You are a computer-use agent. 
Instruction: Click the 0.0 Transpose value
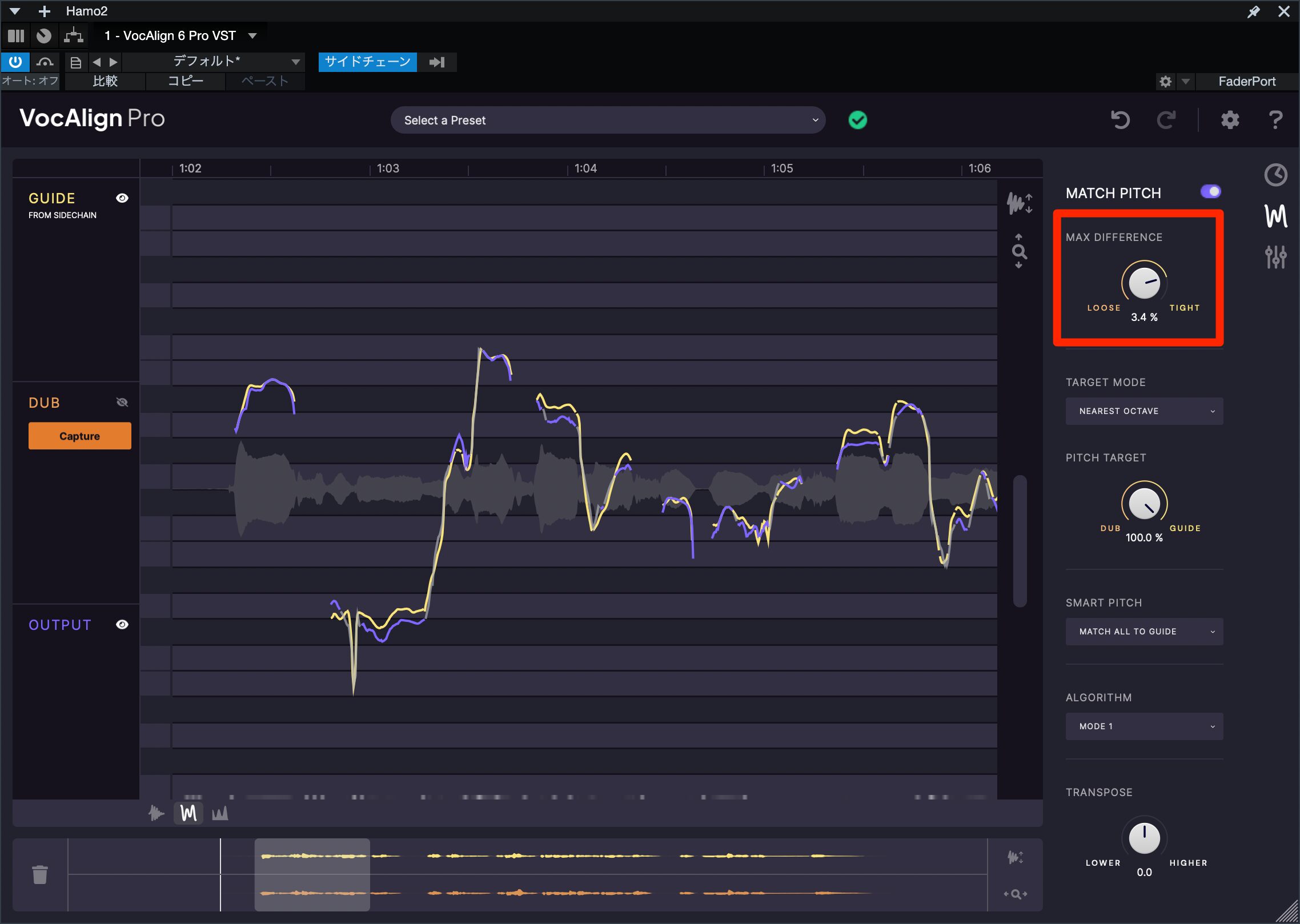1144,872
